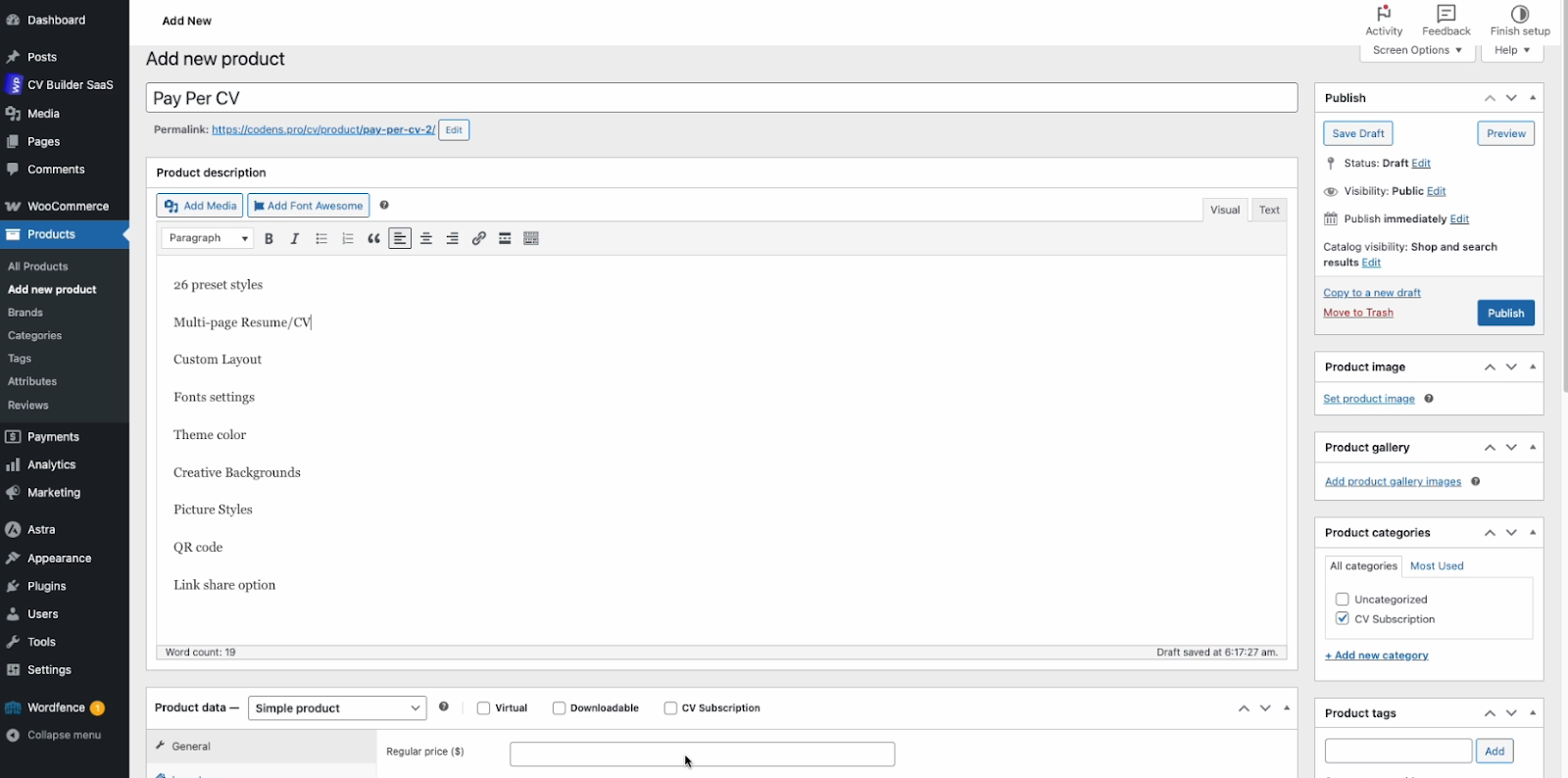The width and height of the screenshot is (1568, 778).
Task: Insert a numbered list
Action: pos(348,238)
